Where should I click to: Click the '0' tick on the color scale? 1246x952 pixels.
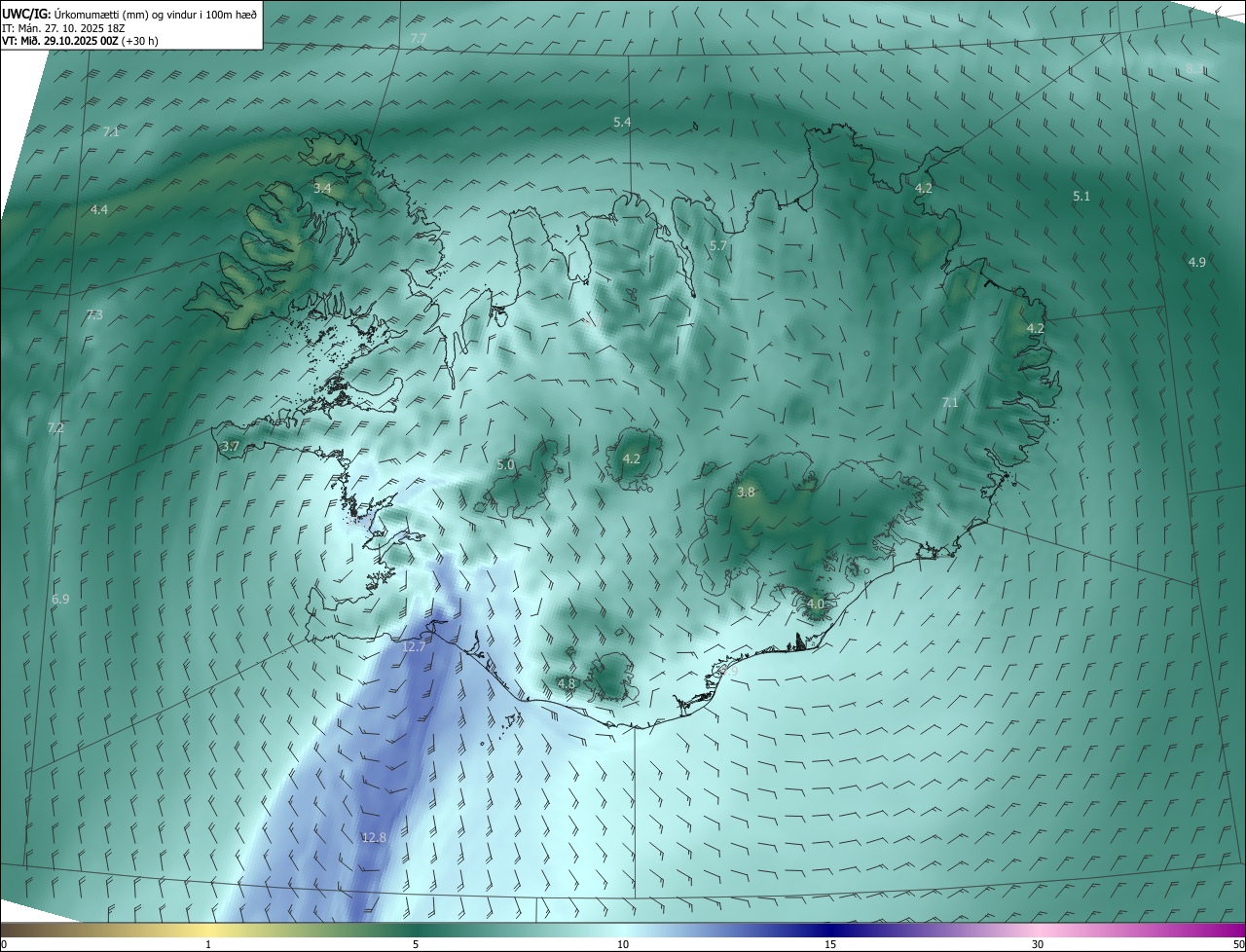click(x=4, y=944)
